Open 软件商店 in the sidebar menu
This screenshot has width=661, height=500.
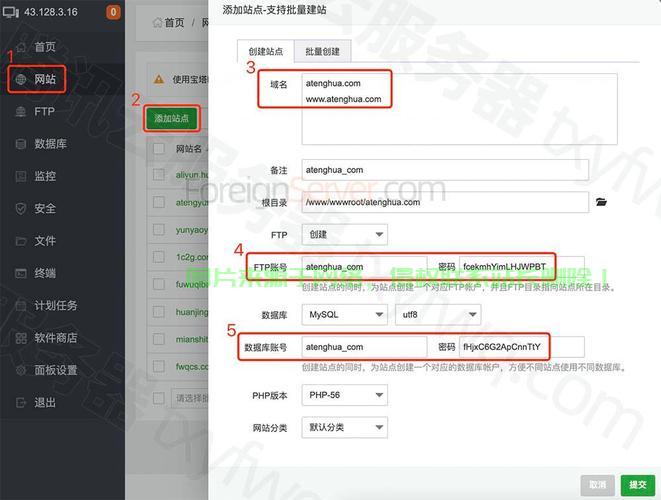[56, 338]
